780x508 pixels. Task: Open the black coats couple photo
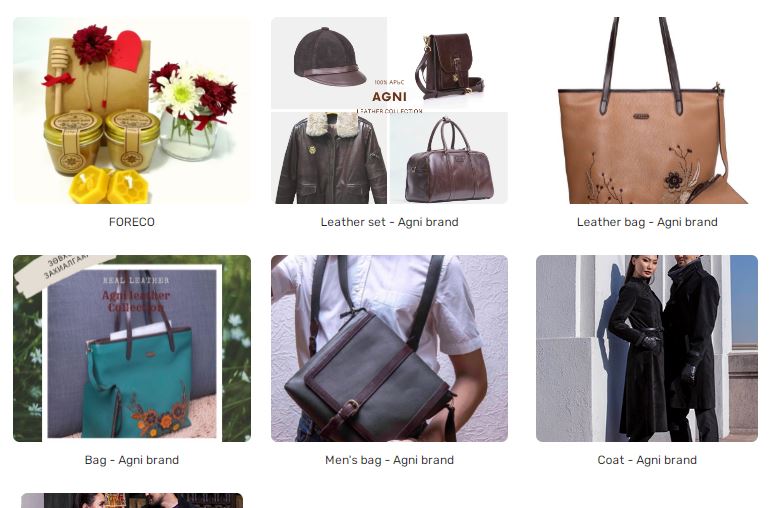[x=647, y=348]
